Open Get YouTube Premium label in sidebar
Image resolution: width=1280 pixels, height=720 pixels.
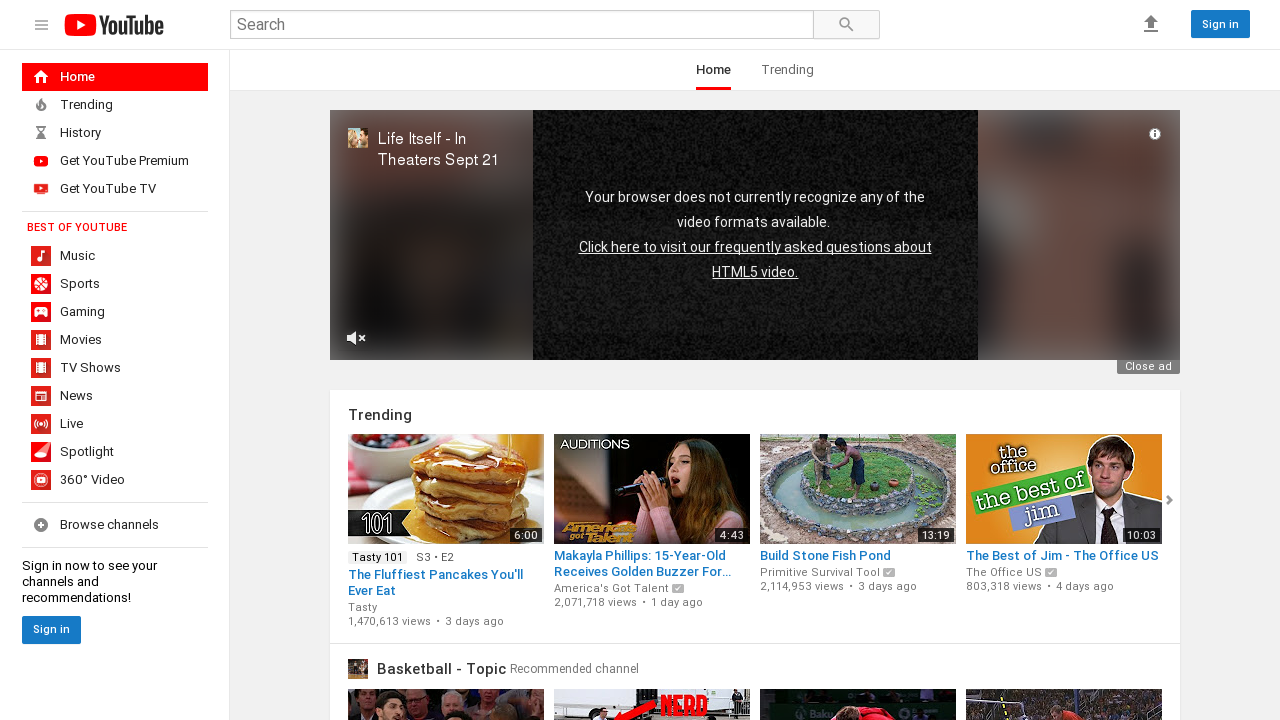(x=124, y=161)
